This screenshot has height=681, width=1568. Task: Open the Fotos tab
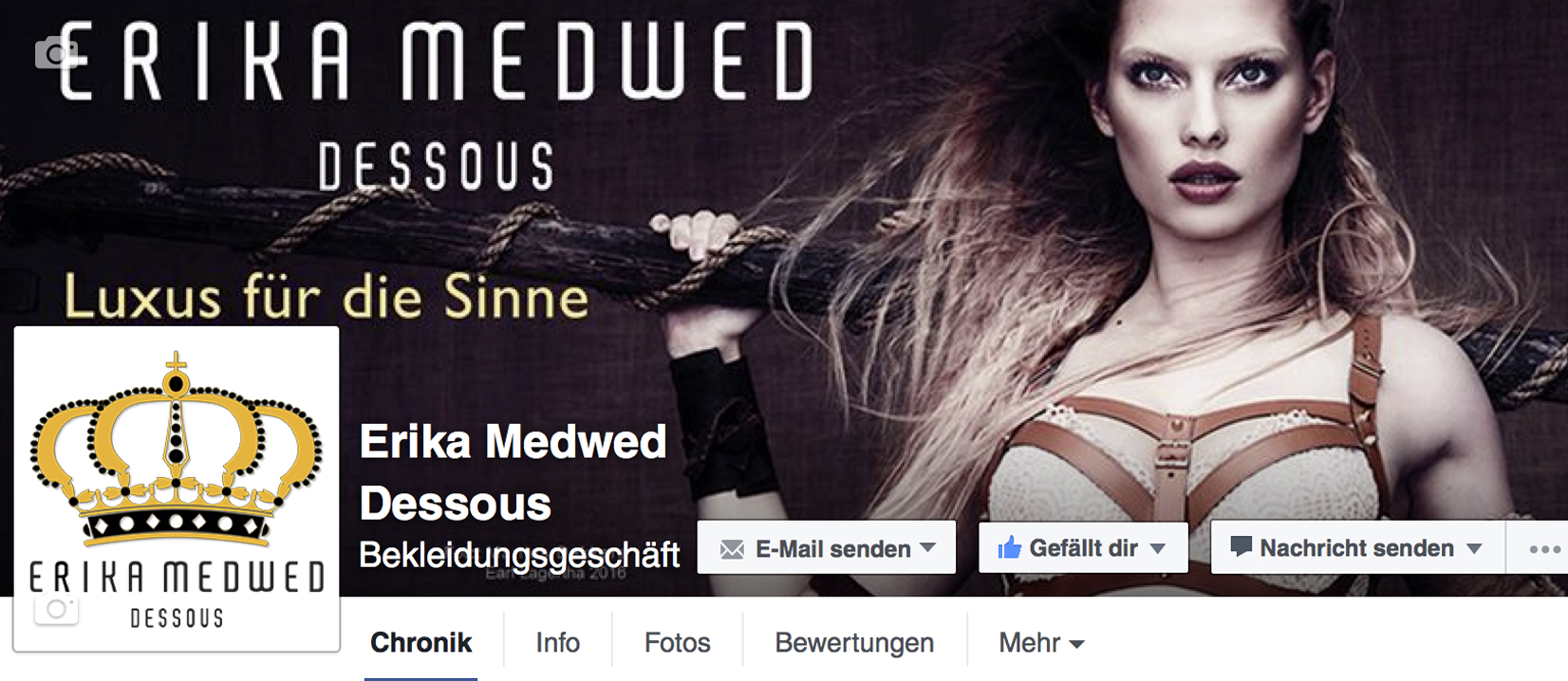[678, 643]
